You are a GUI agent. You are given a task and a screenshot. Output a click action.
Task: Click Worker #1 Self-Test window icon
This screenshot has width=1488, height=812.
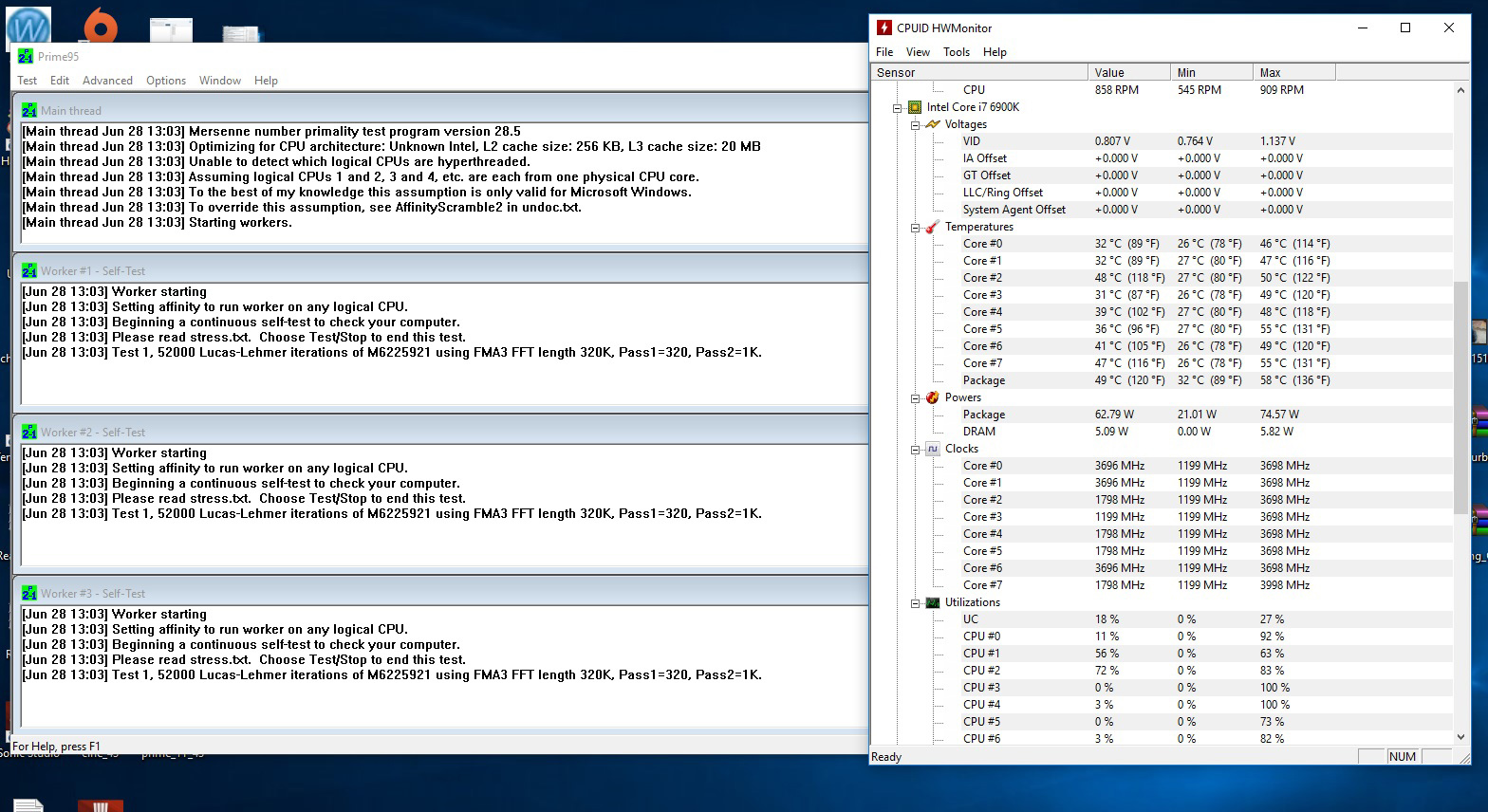(x=29, y=270)
